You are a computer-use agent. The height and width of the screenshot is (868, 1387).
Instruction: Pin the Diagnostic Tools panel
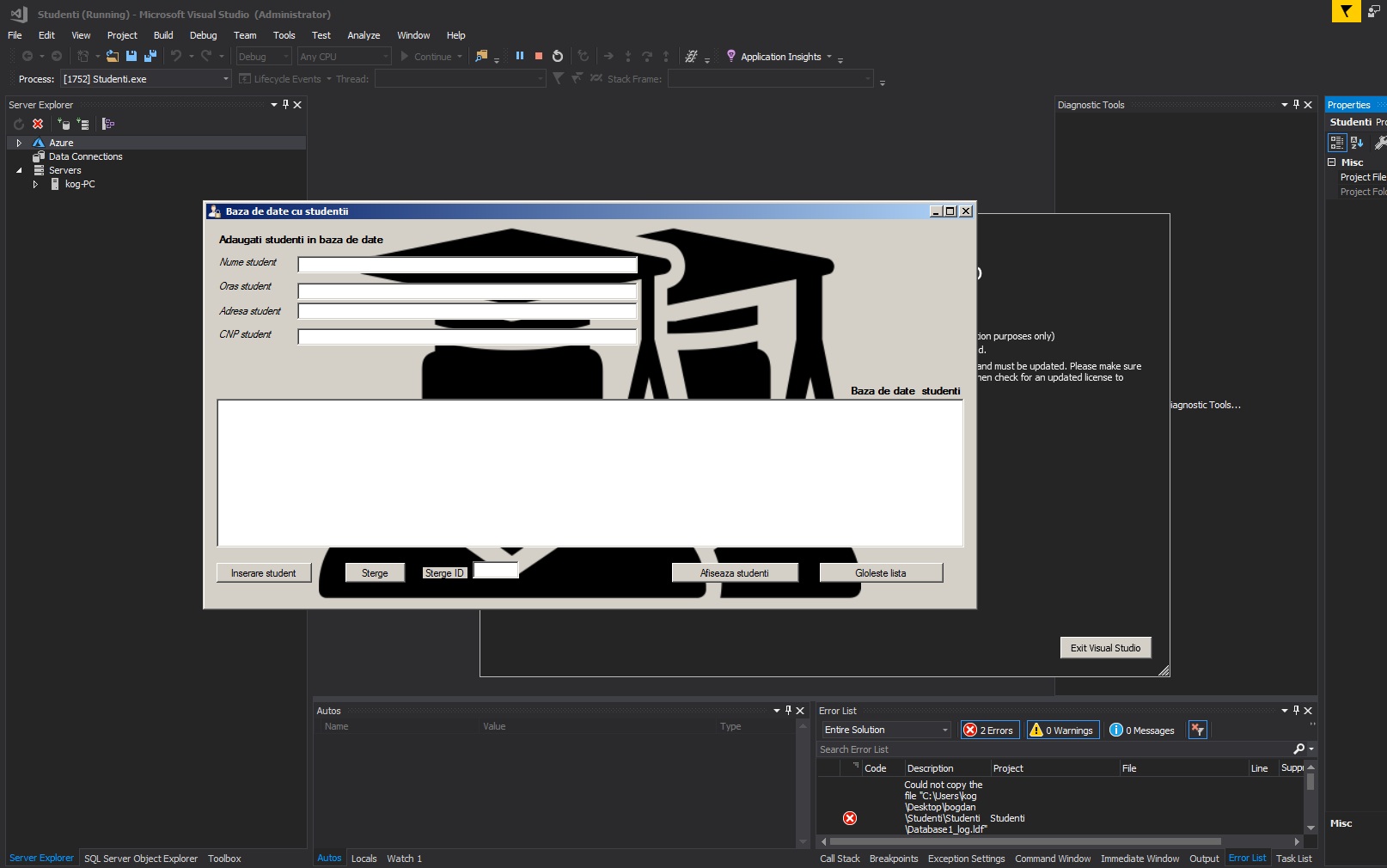point(1297,105)
